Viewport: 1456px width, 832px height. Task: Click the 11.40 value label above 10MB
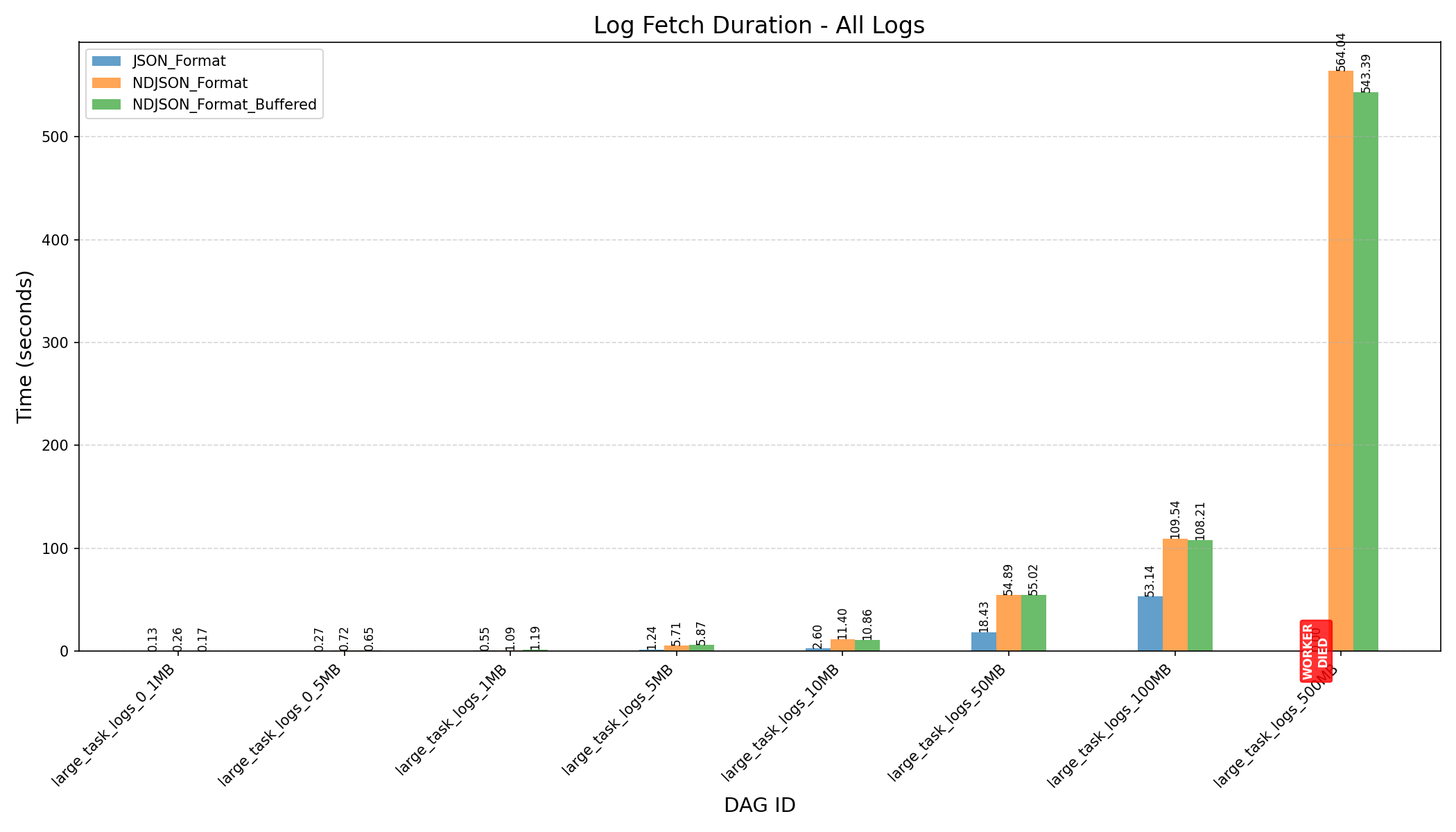click(x=842, y=623)
